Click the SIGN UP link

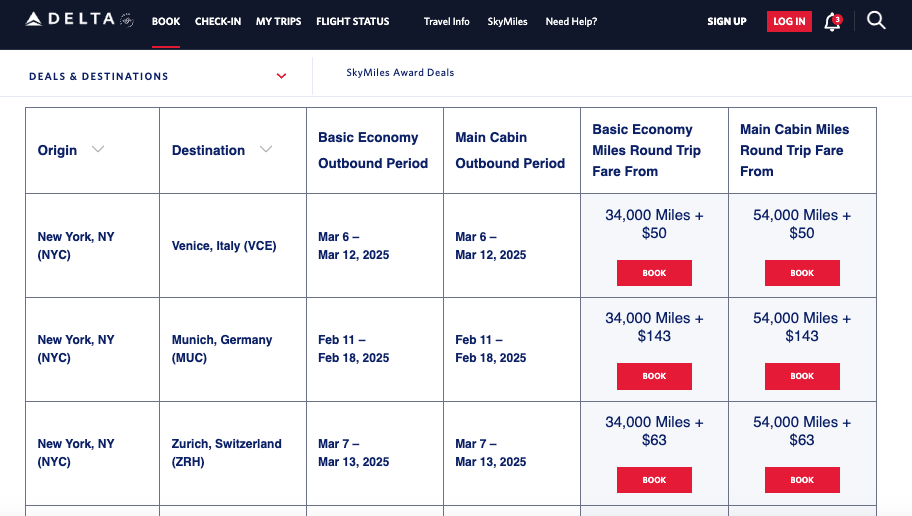tap(726, 22)
